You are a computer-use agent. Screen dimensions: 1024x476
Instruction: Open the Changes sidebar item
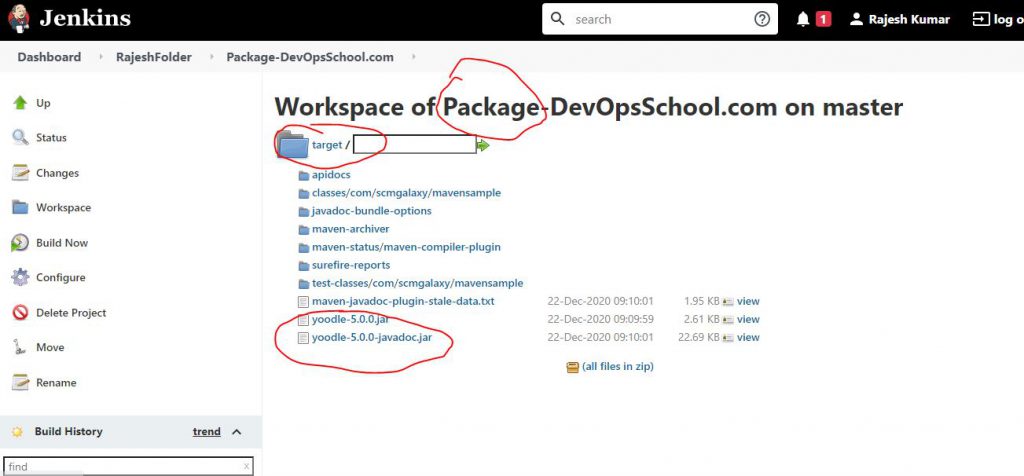point(57,173)
